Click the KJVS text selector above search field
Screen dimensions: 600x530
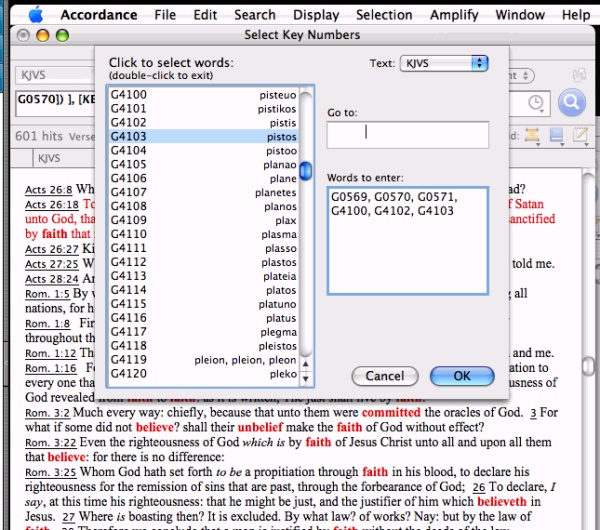tap(55, 75)
